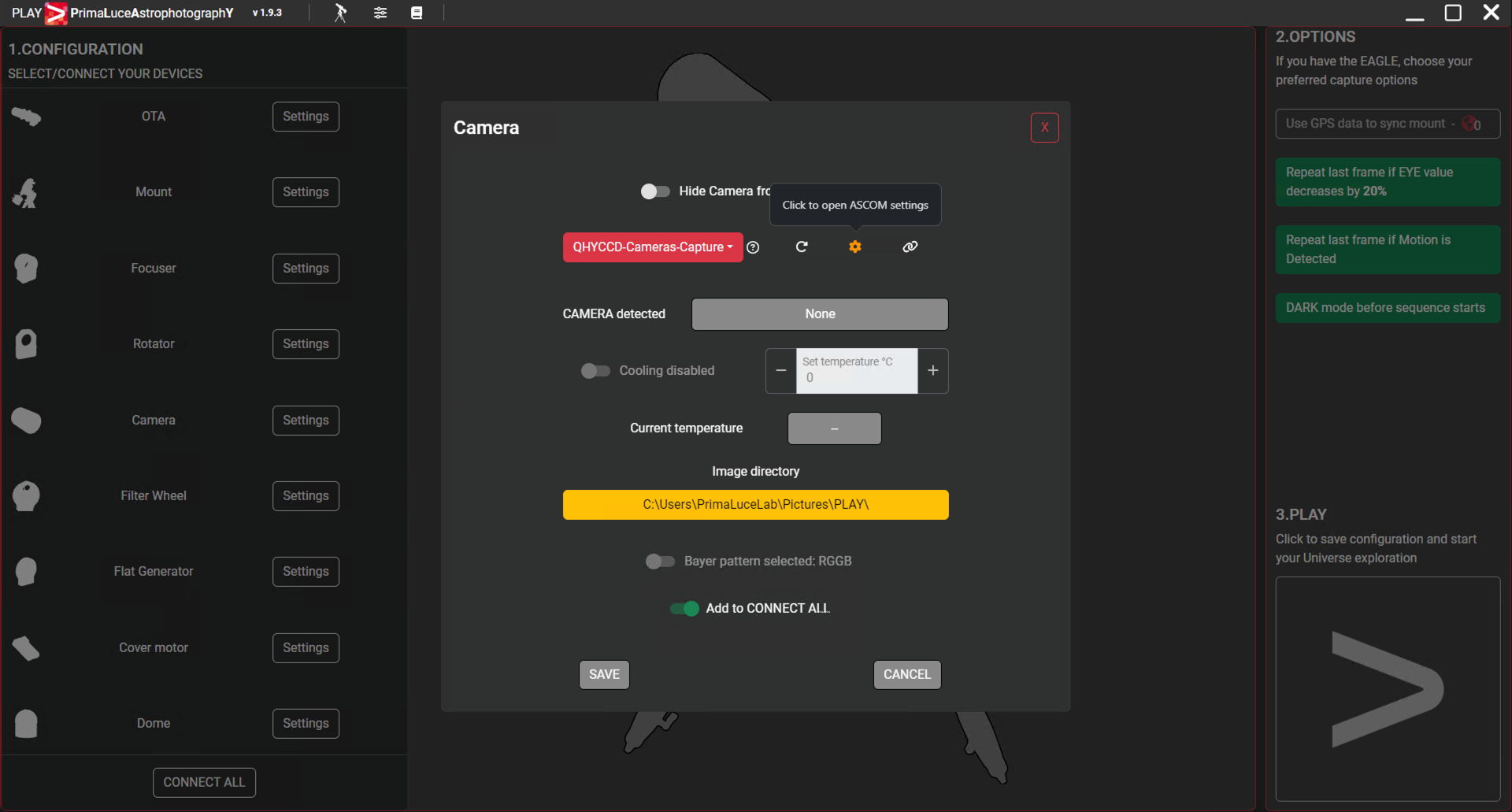Toggle Hide Camera switch
Image resolution: width=1512 pixels, height=812 pixels.
click(655, 191)
